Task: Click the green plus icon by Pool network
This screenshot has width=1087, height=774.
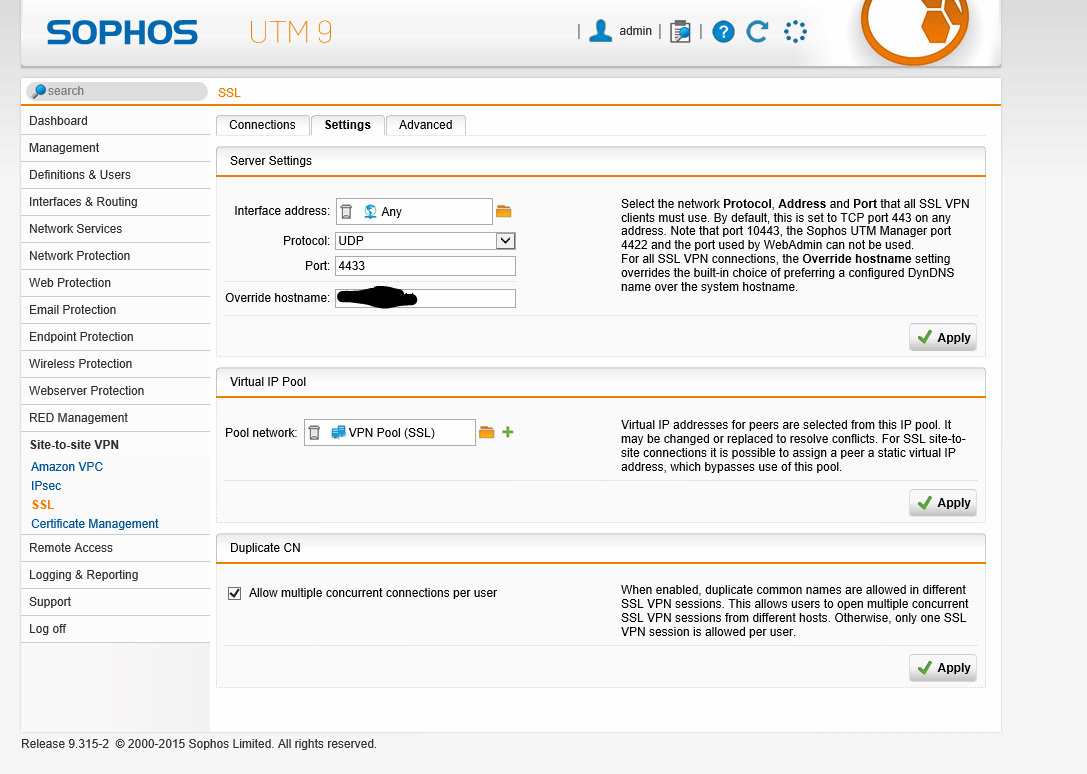Action: (x=508, y=432)
